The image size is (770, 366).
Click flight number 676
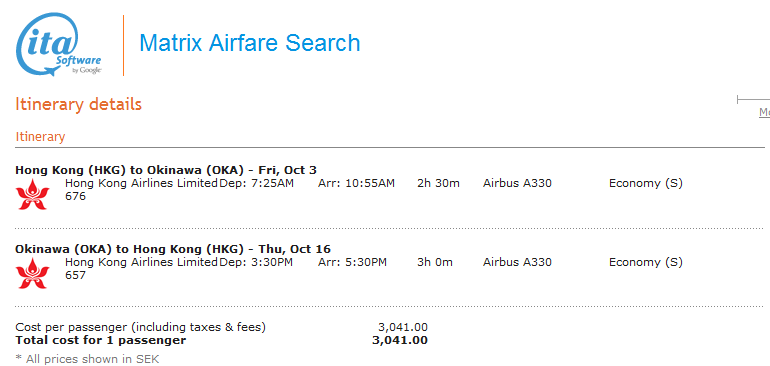point(75,197)
